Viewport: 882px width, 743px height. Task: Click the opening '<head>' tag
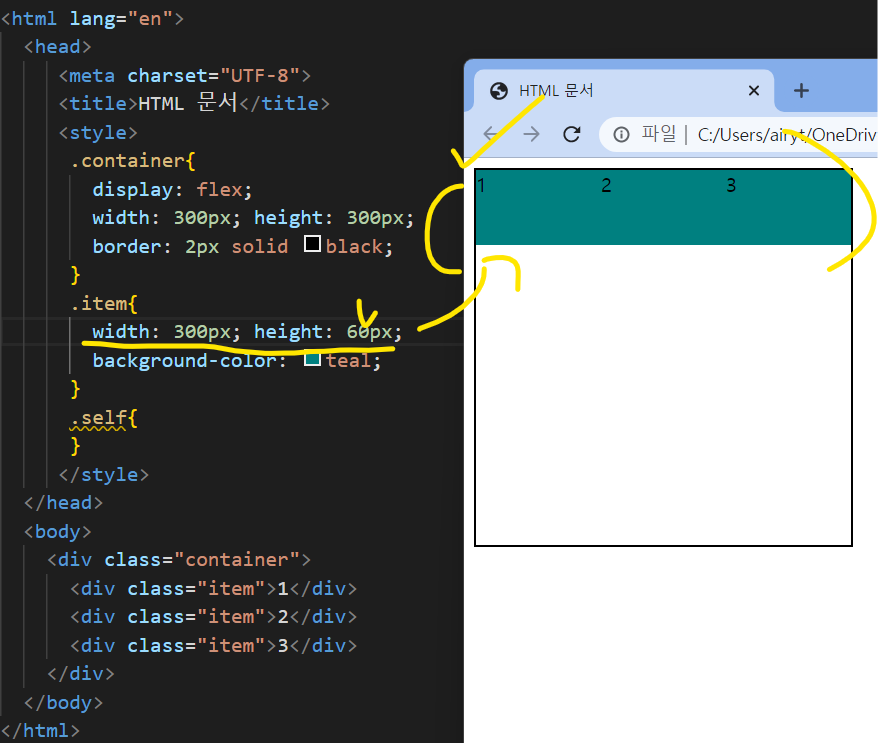57,47
